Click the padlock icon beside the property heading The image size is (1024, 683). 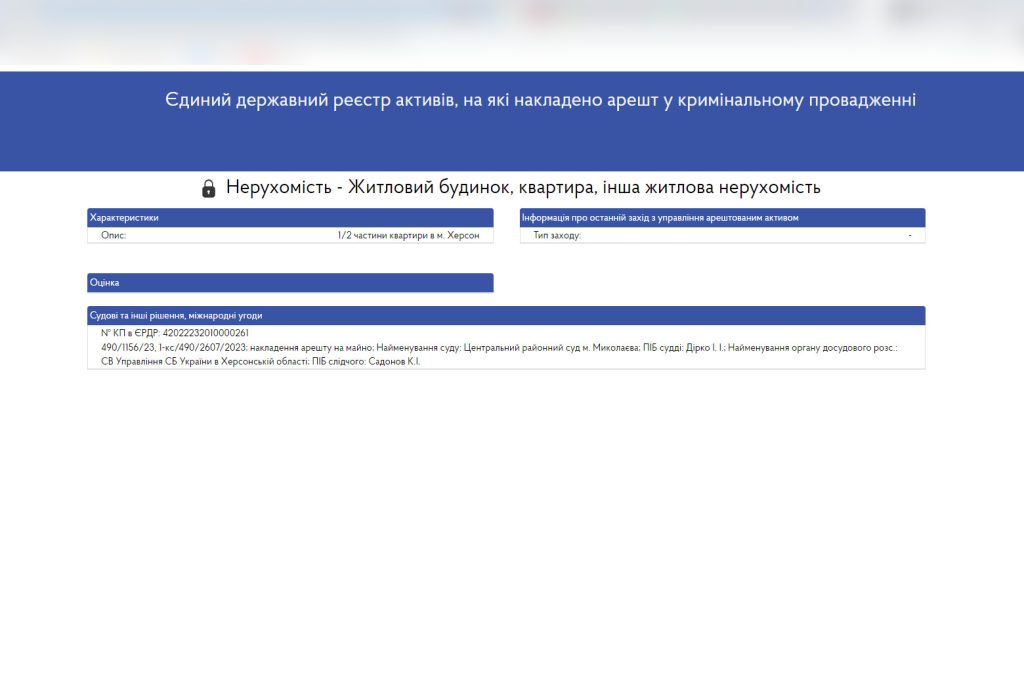[x=208, y=188]
